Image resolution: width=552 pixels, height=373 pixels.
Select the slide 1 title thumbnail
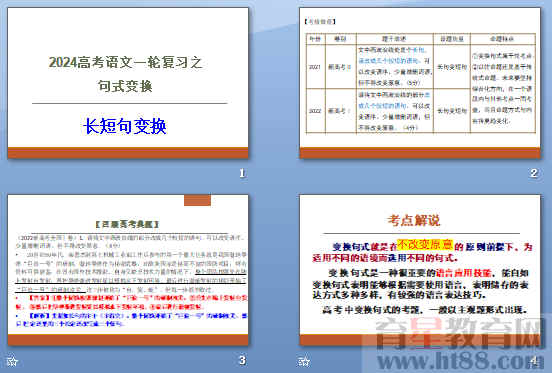(128, 83)
